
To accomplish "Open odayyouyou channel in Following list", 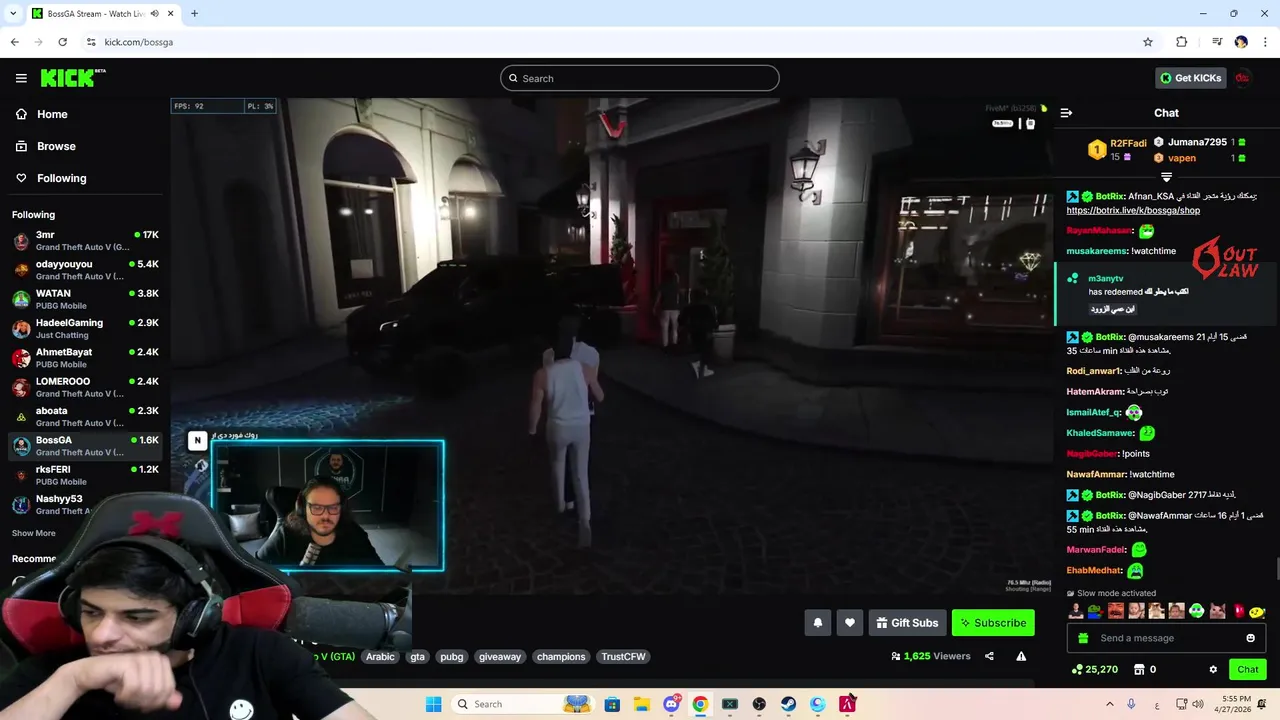I will pos(85,270).
